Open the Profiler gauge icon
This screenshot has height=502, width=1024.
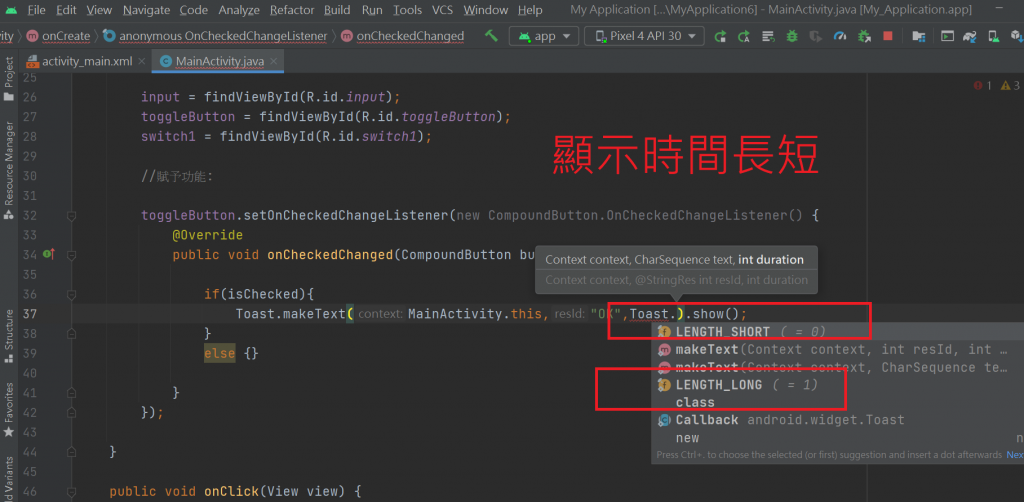(840, 36)
